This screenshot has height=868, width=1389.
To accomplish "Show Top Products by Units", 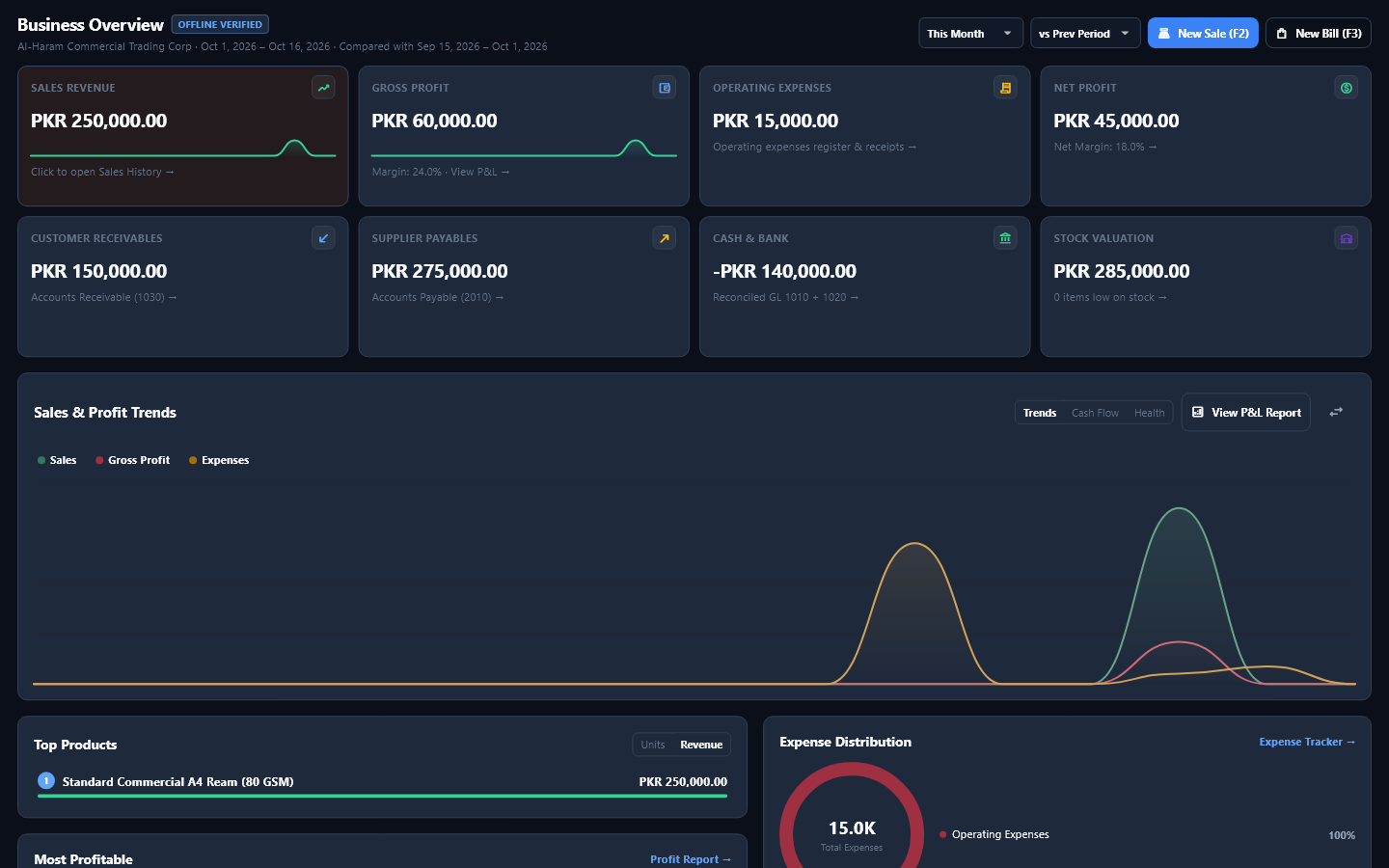I will pyautogui.click(x=653, y=745).
